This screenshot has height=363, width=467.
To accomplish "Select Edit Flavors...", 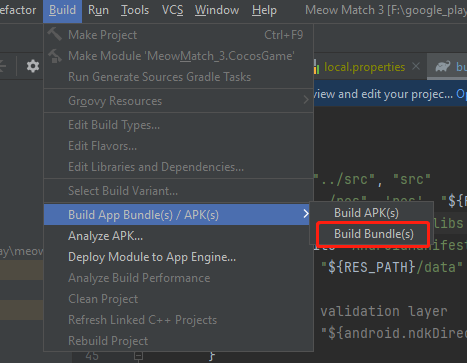I will [178, 146].
